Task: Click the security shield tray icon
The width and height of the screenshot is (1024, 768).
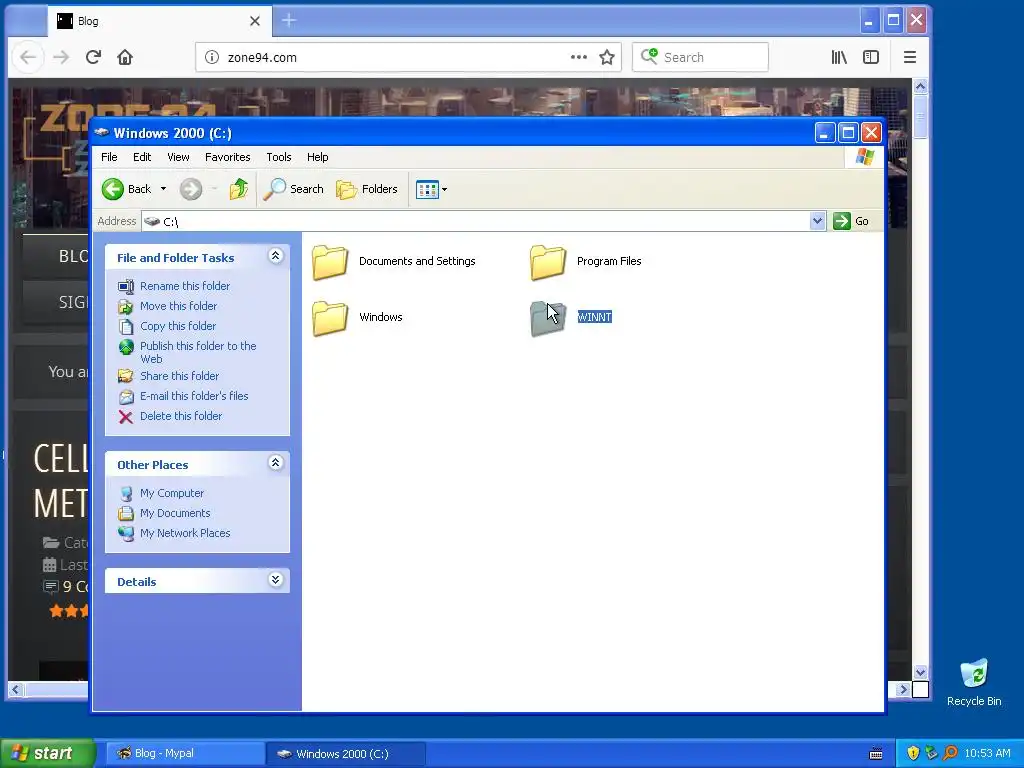Action: (x=912, y=754)
